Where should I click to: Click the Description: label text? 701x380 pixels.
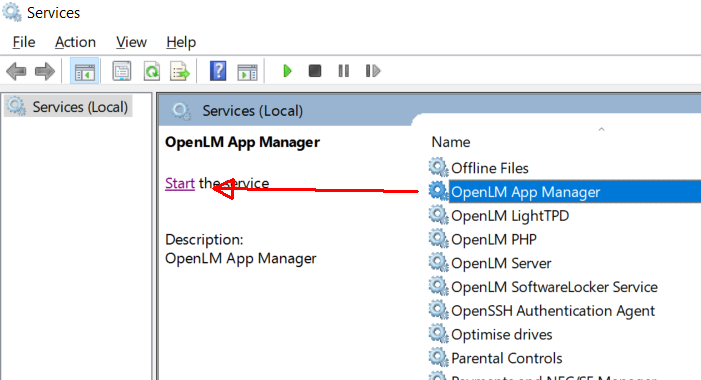tap(204, 240)
